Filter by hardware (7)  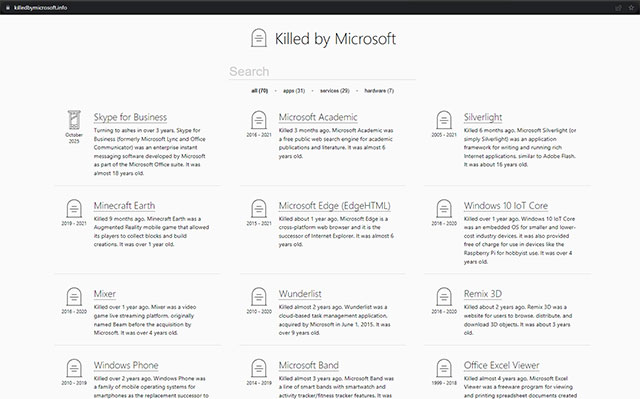(379, 91)
